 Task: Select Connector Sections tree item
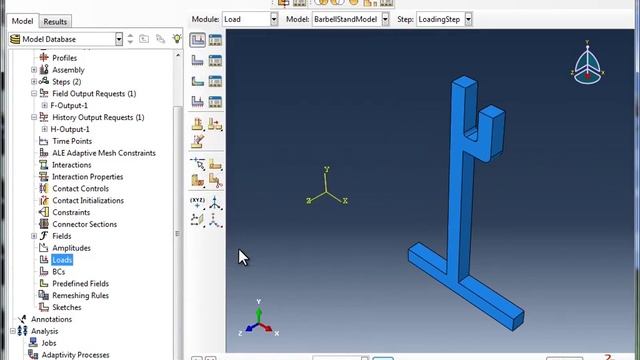84,224
